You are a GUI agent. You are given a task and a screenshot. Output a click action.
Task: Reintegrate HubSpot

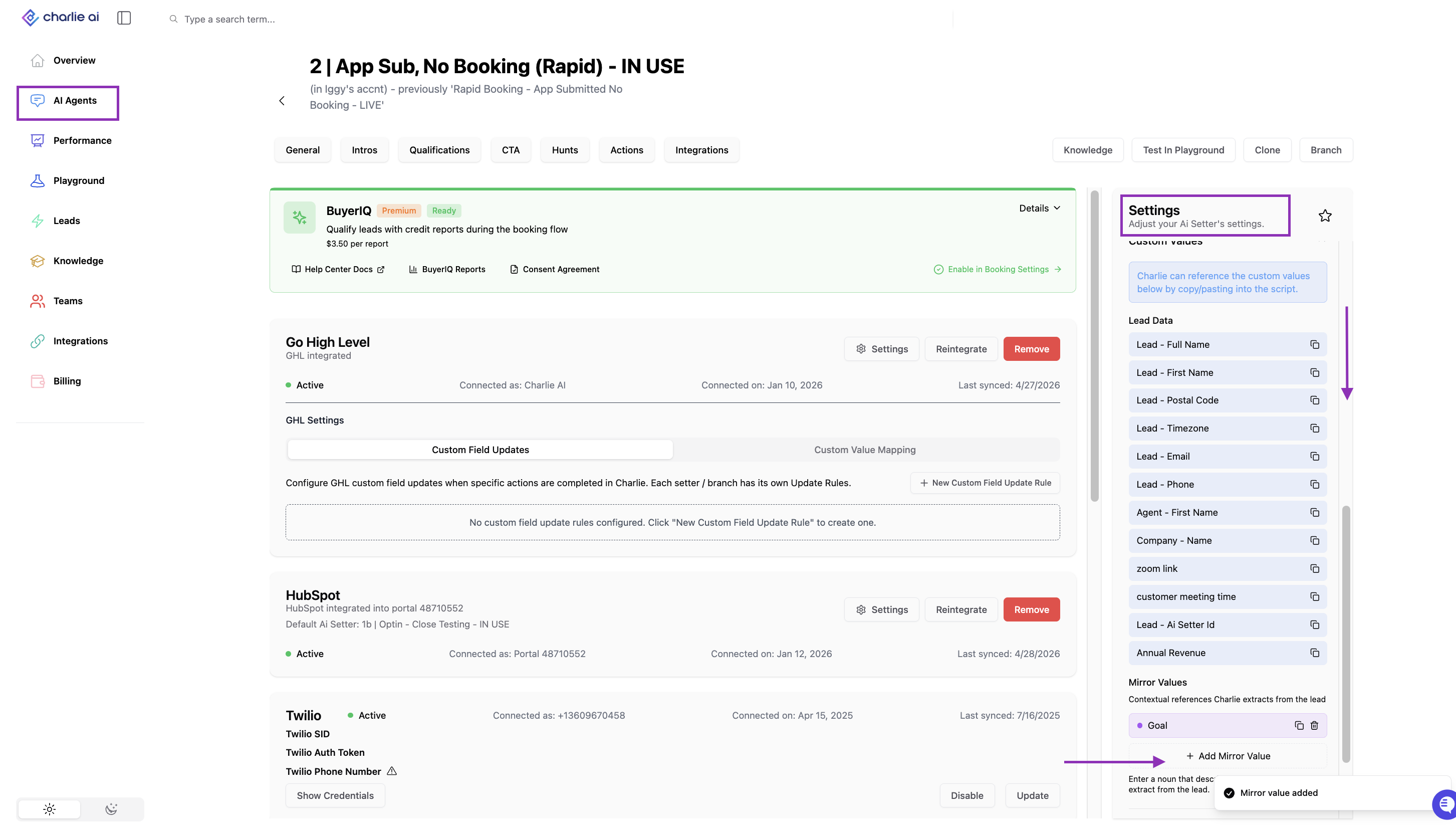click(x=961, y=609)
